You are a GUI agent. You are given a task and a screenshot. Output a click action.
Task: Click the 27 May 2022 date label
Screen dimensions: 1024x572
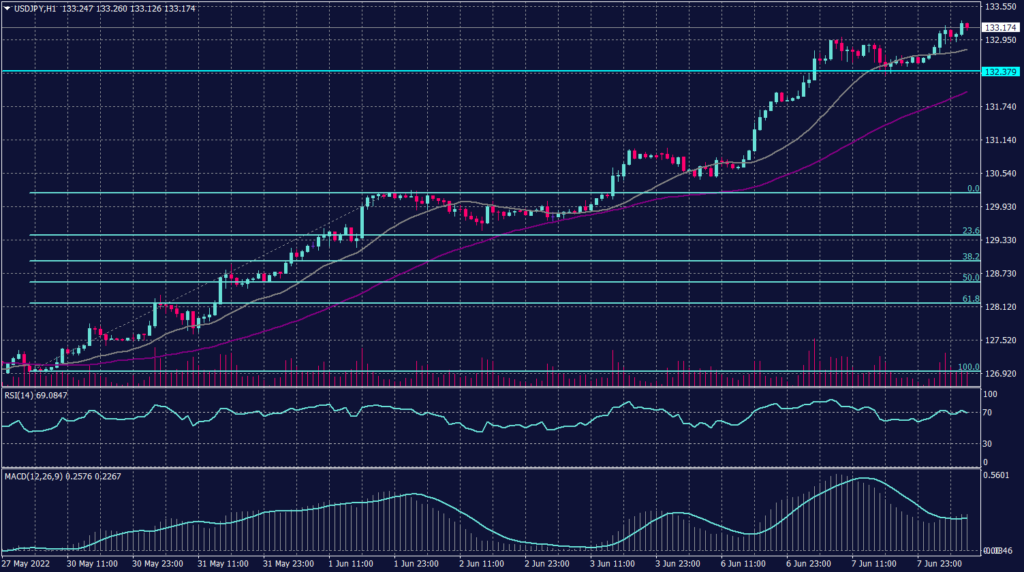(26, 563)
